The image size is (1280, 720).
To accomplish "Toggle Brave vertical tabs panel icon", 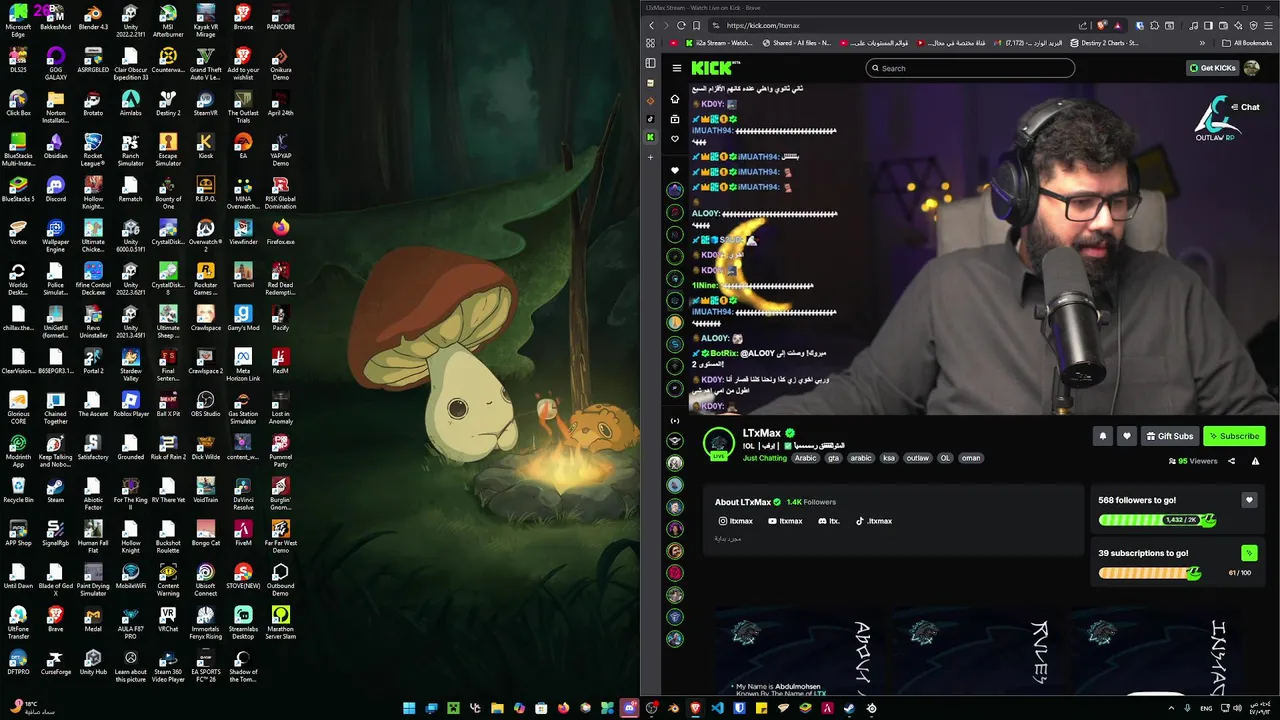I will (650, 63).
